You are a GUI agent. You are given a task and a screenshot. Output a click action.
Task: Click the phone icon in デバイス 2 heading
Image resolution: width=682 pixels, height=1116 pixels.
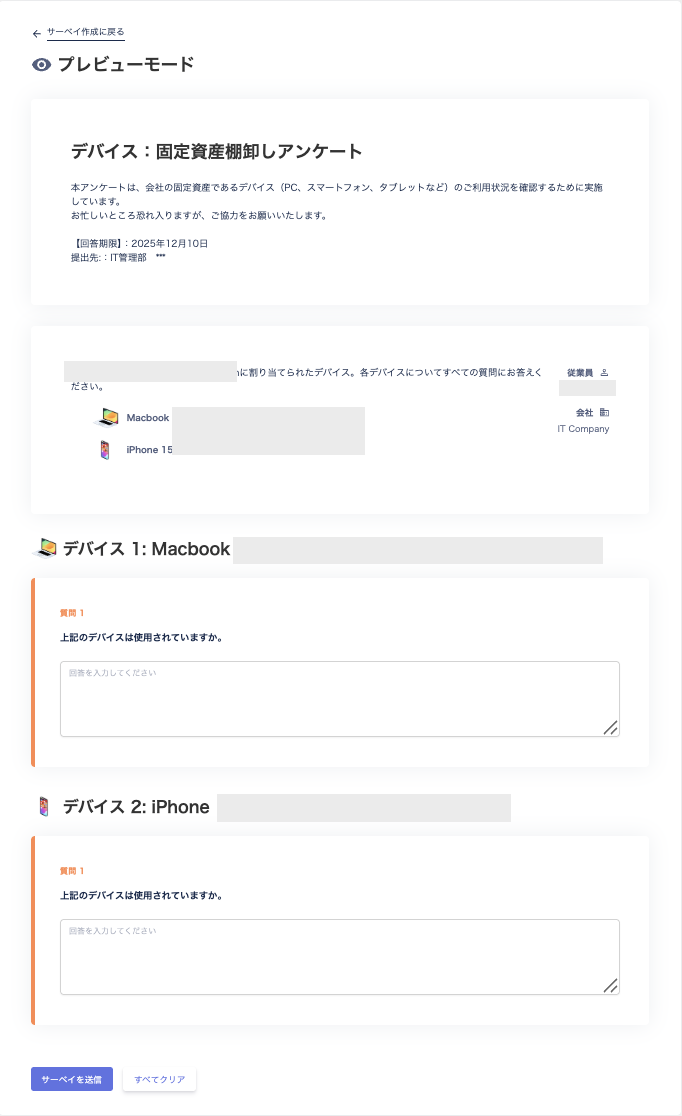pyautogui.click(x=44, y=806)
